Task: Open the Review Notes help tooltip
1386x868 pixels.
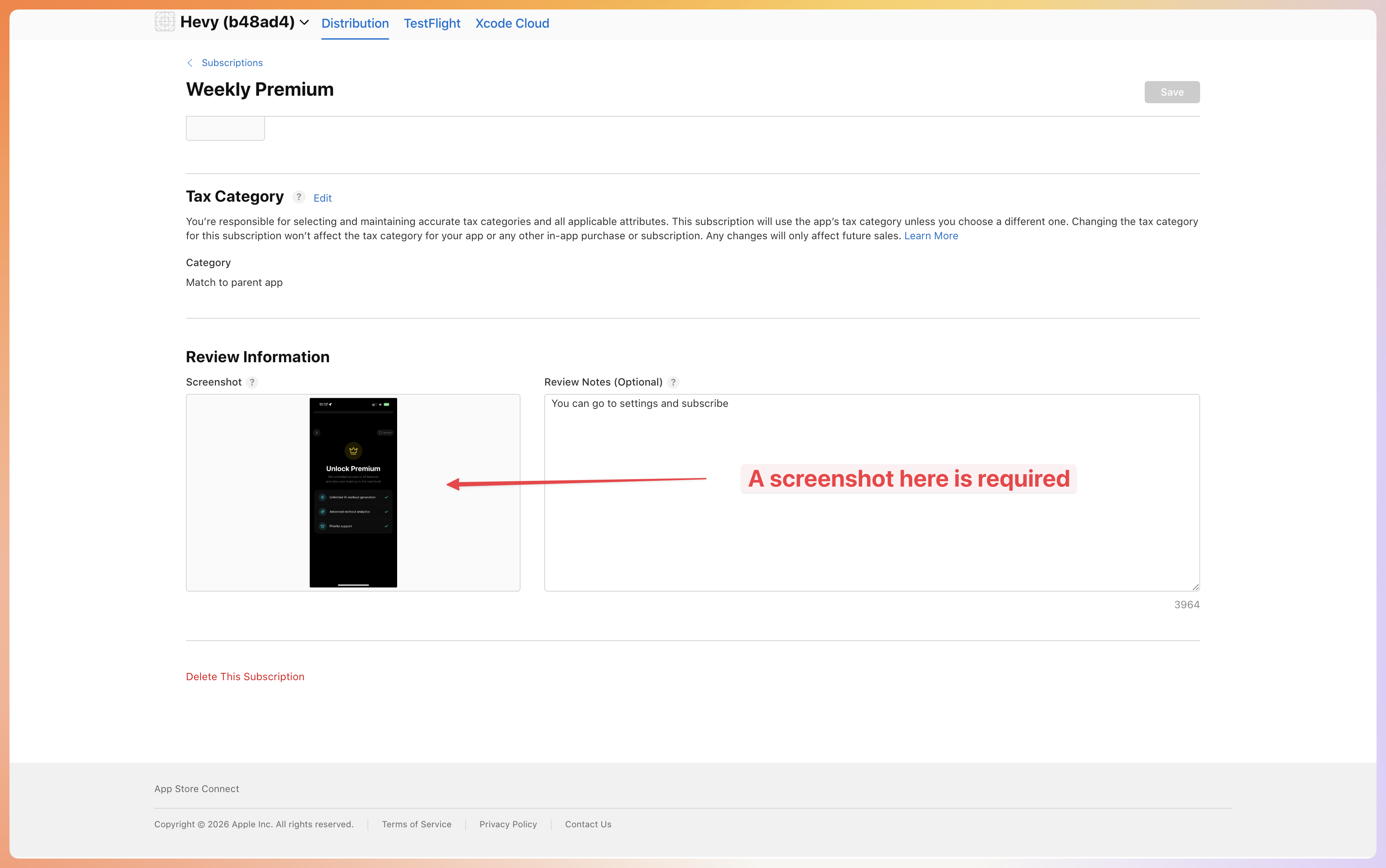Action: pyautogui.click(x=674, y=382)
